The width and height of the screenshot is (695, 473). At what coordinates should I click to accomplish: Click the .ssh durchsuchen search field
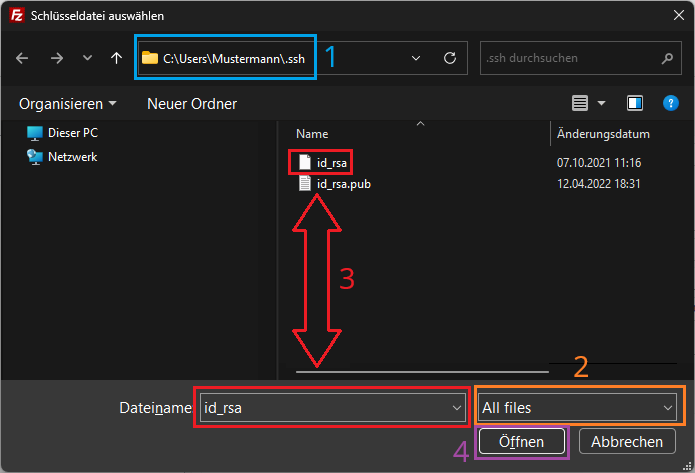click(x=570, y=58)
